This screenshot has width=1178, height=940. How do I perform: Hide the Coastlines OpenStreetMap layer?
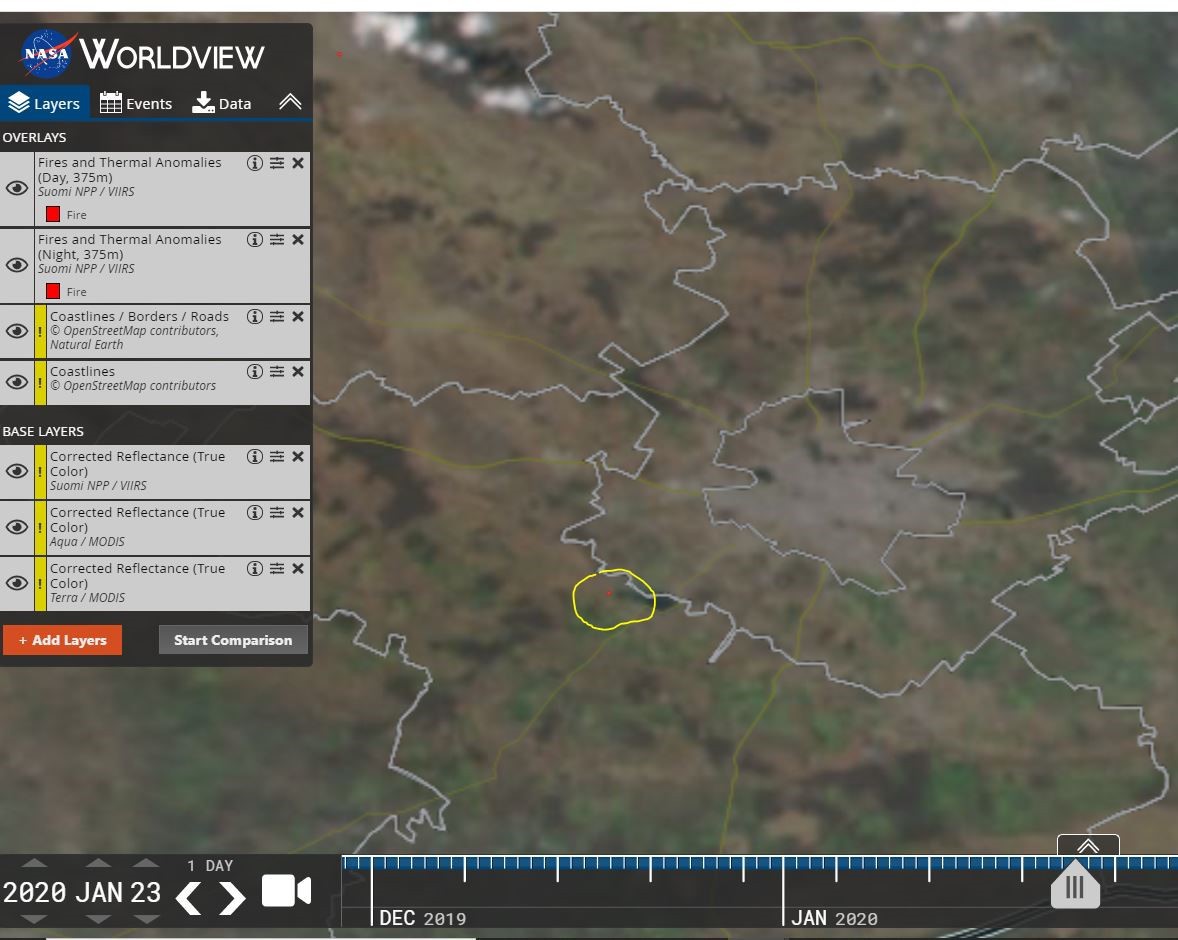[17, 382]
